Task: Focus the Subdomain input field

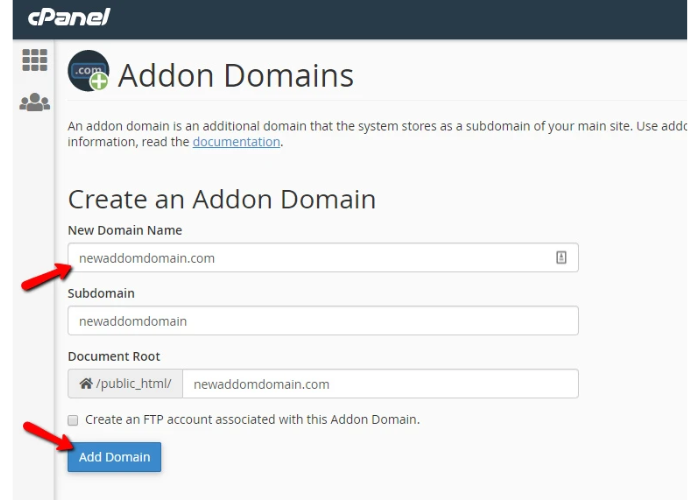Action: coord(323,321)
